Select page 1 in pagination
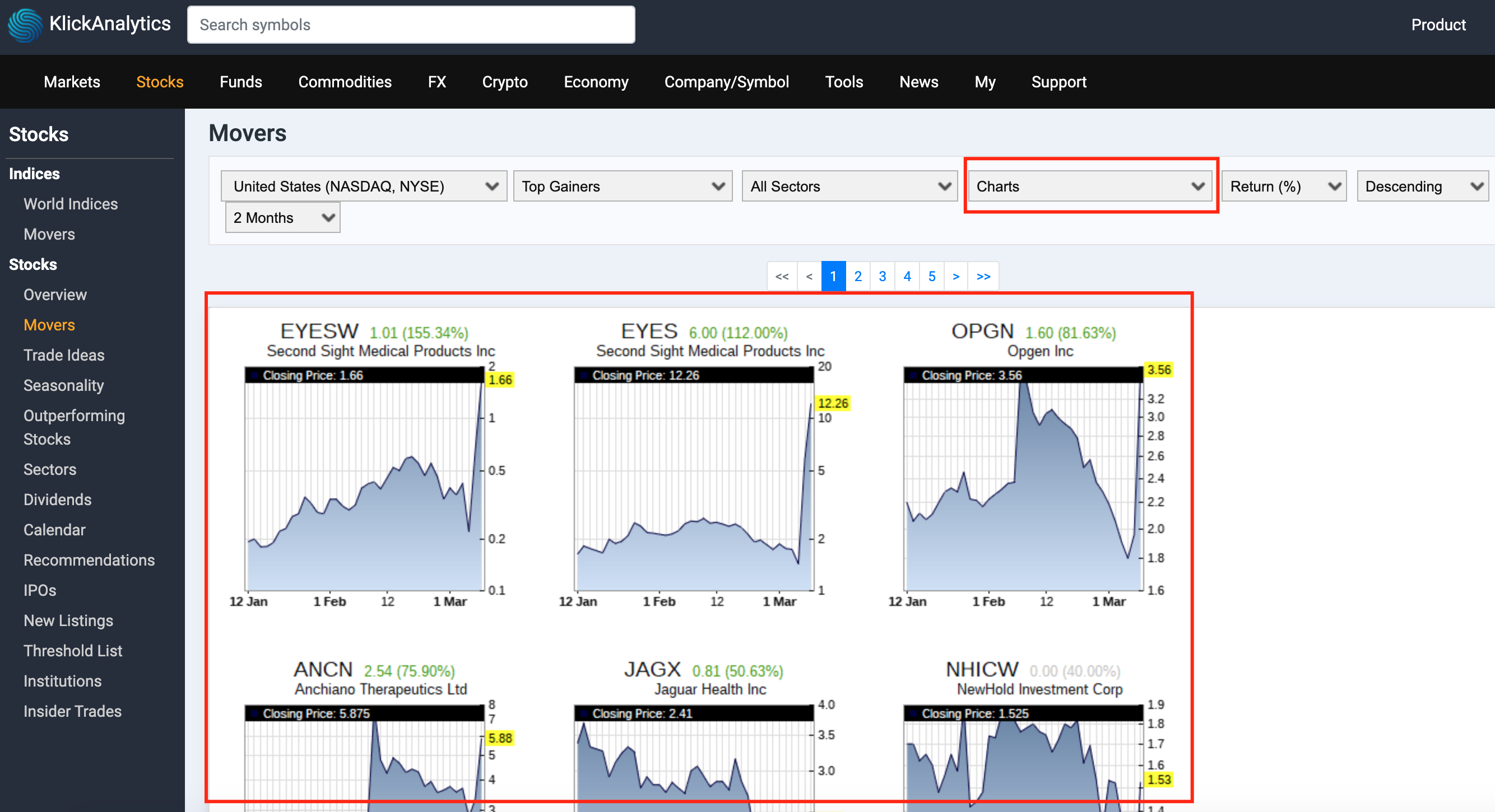 coord(833,276)
